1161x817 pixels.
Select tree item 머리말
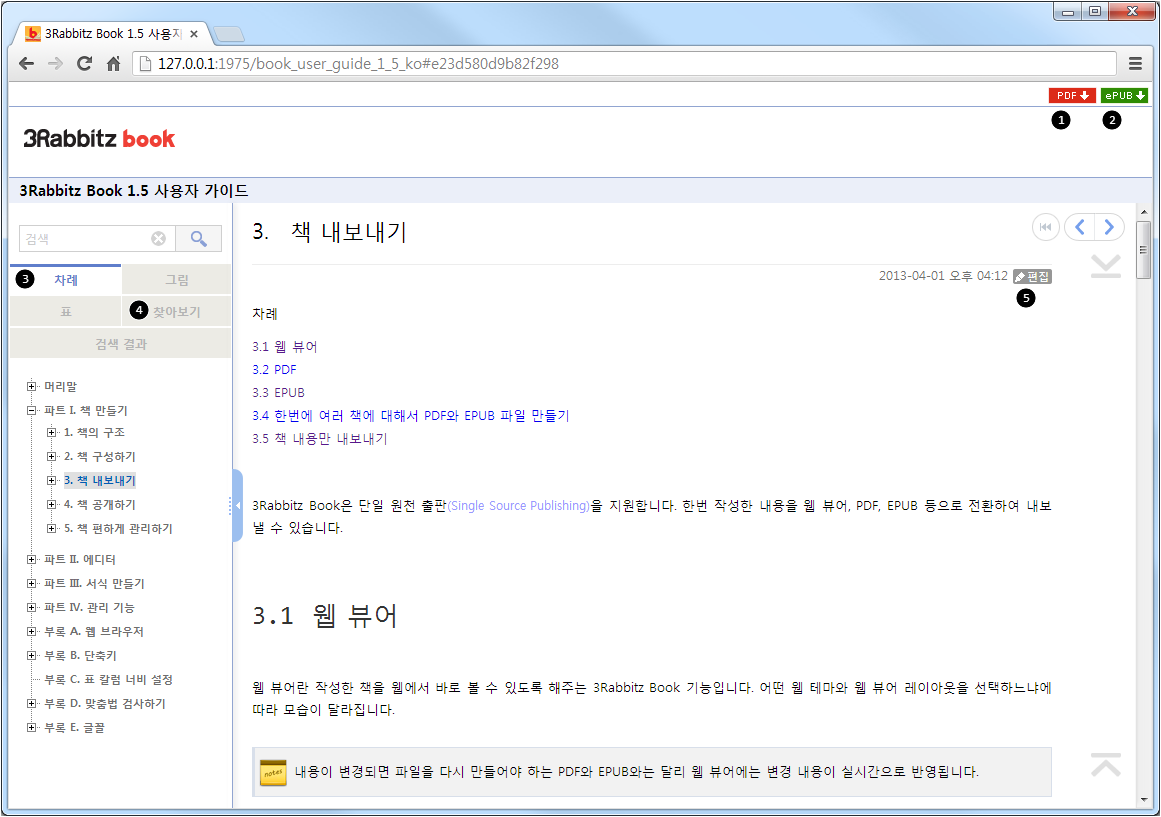click(x=61, y=387)
